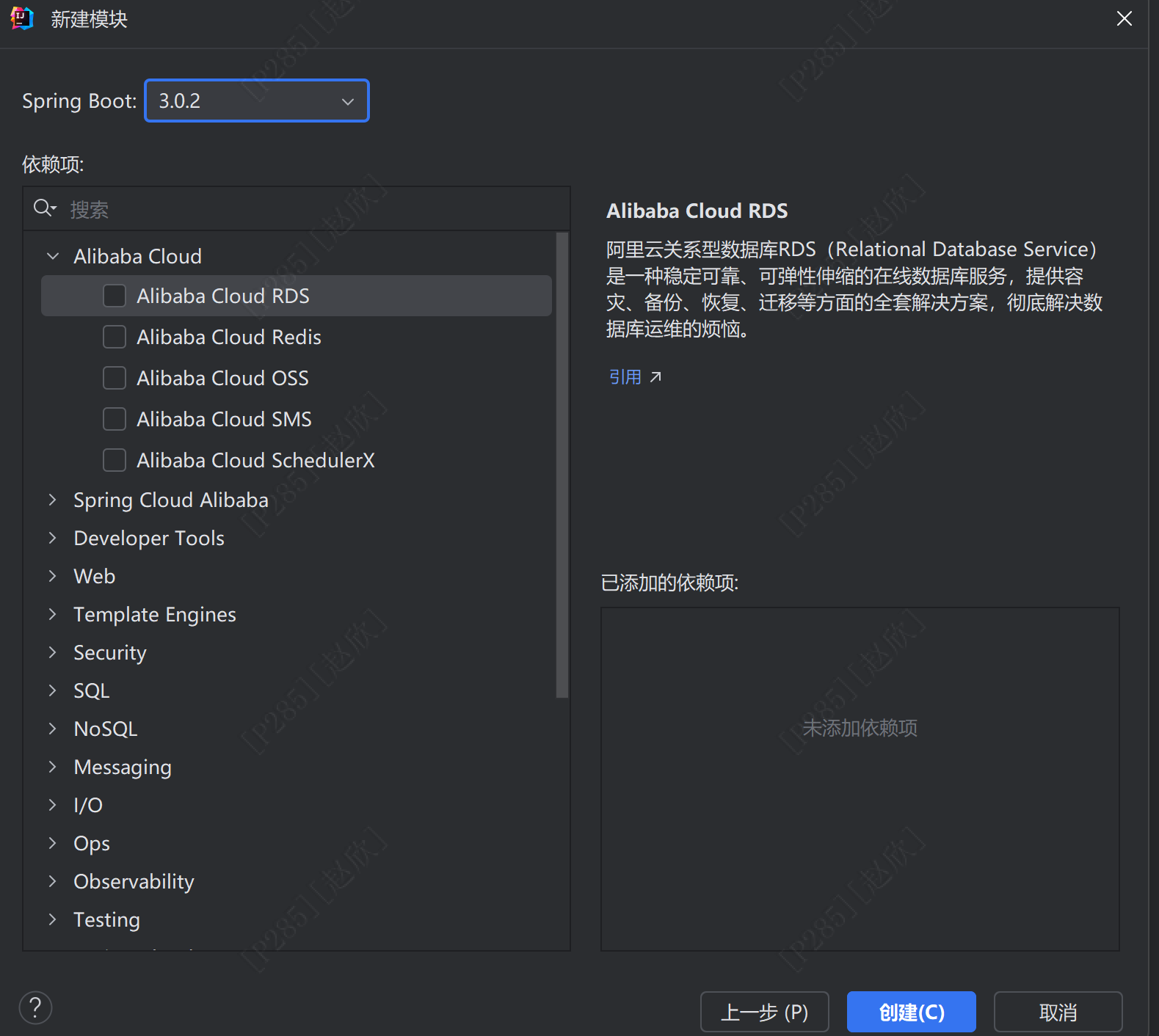Image resolution: width=1159 pixels, height=1036 pixels.
Task: Tick the Alibaba Cloud OSS checkbox
Action: 115,378
